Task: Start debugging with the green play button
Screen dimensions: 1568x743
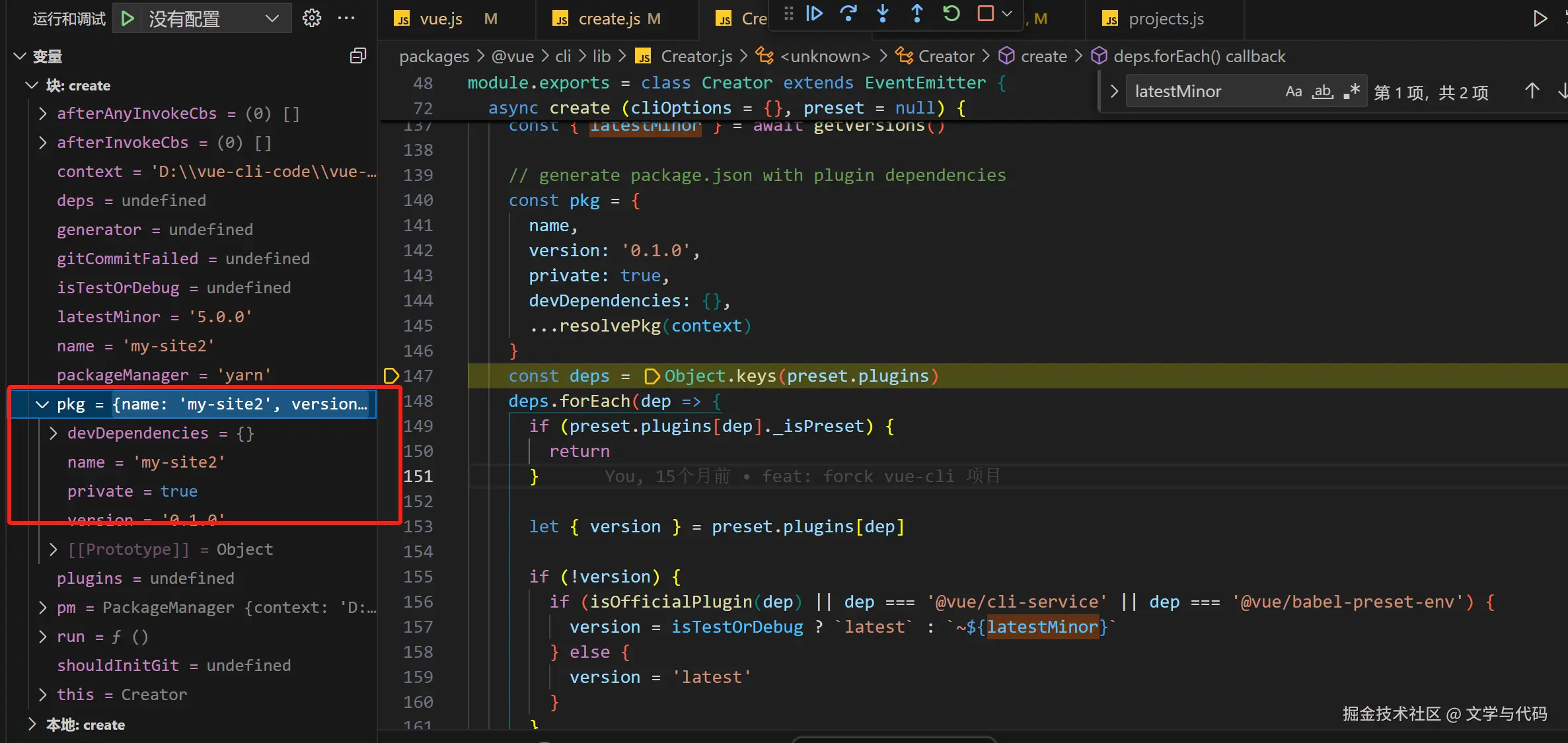Action: click(128, 18)
